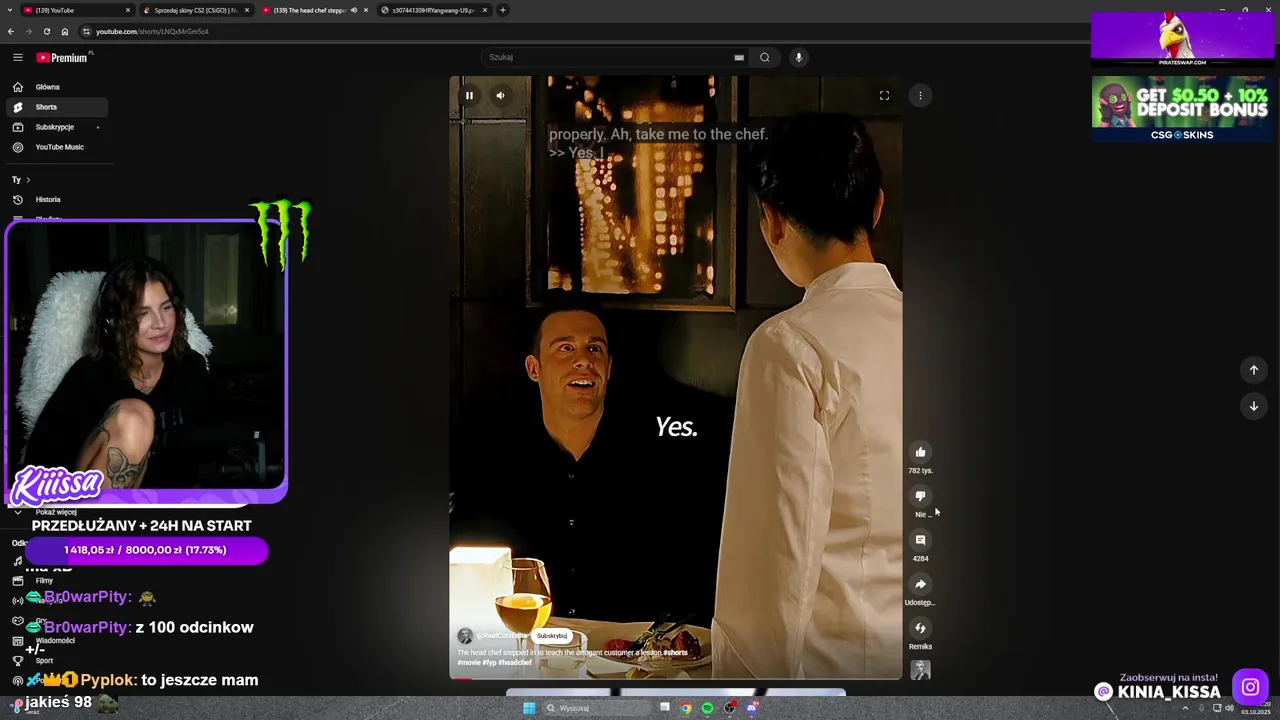Open the three-dot more options menu
The height and width of the screenshot is (720, 1280).
(x=920, y=96)
